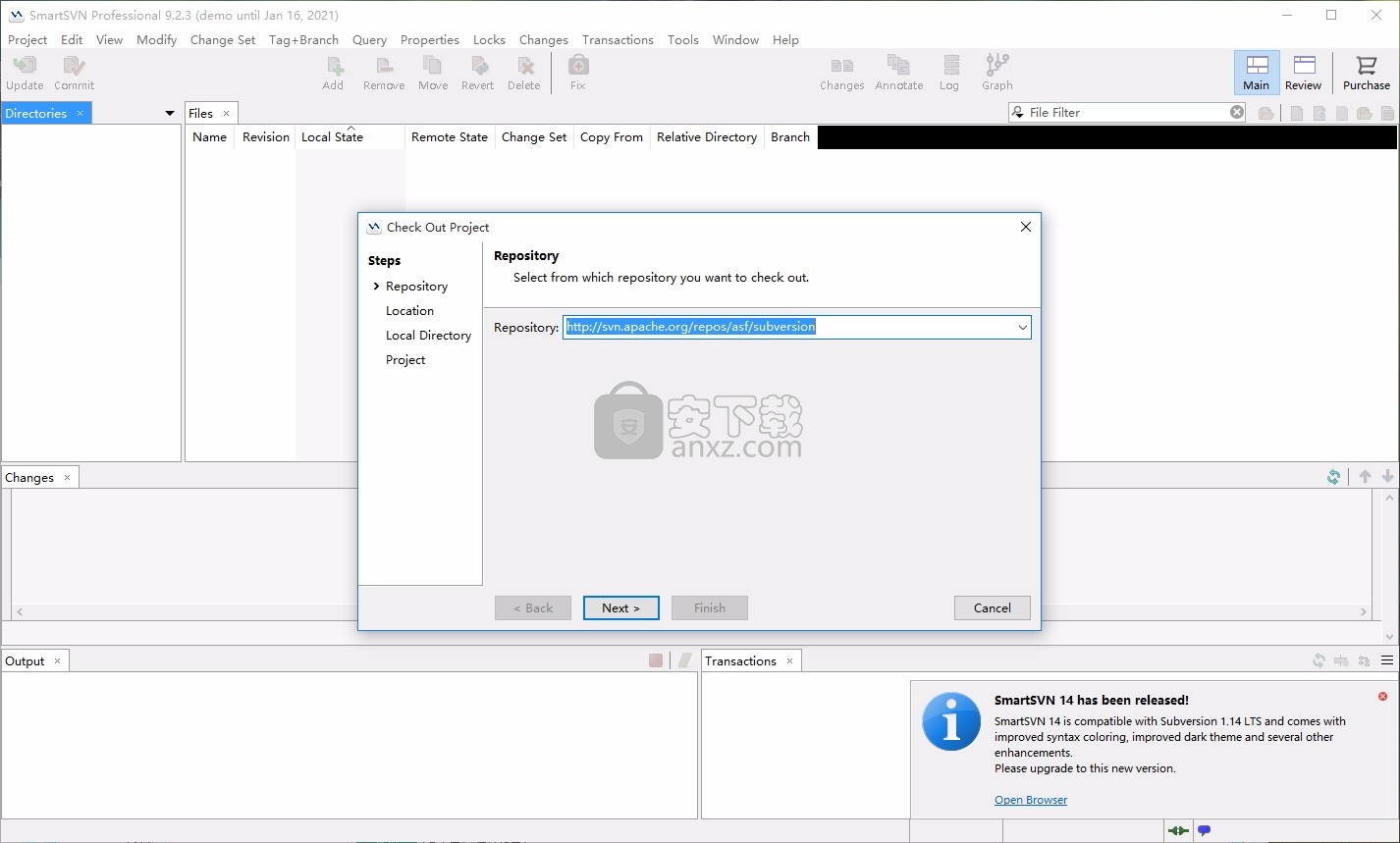Click the clear eraser icon in Output panel
Viewport: 1400px width, 843px height.
pos(684,660)
